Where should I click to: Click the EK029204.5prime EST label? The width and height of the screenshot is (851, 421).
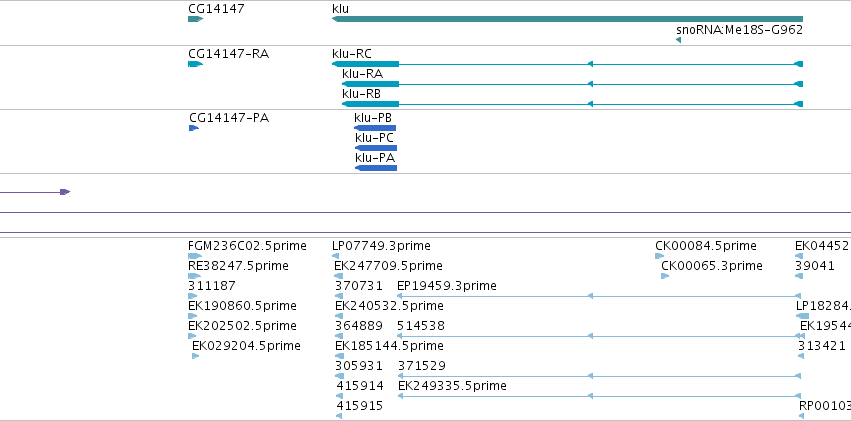click(x=246, y=346)
